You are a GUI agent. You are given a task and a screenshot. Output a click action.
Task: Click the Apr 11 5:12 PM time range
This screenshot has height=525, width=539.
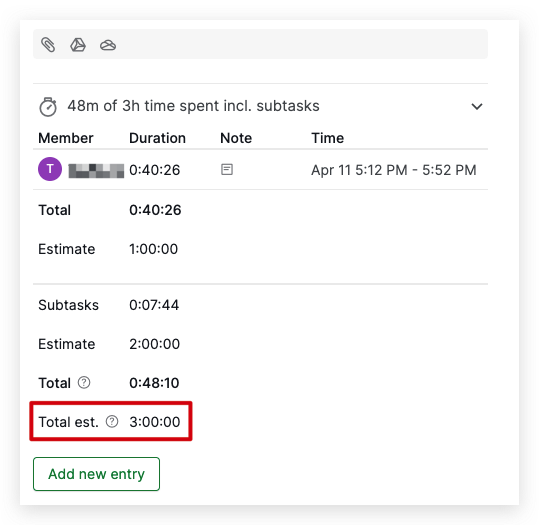coord(394,170)
